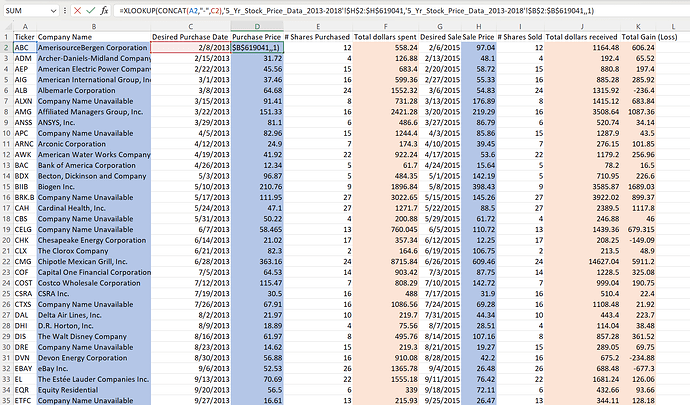Select column D header
The image size is (690, 405).
[257, 26]
